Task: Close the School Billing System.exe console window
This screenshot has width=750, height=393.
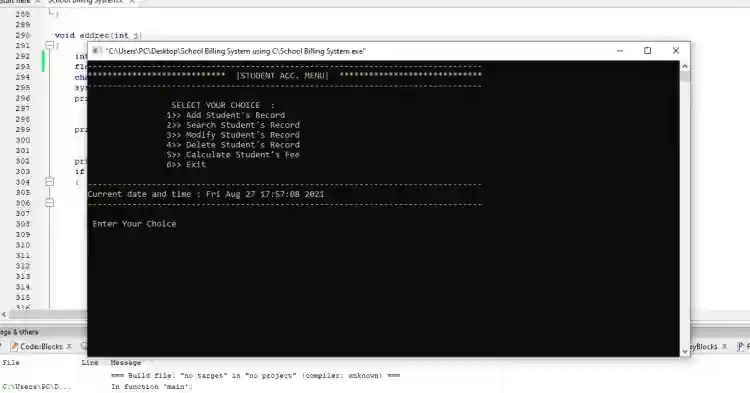Action: tap(675, 51)
